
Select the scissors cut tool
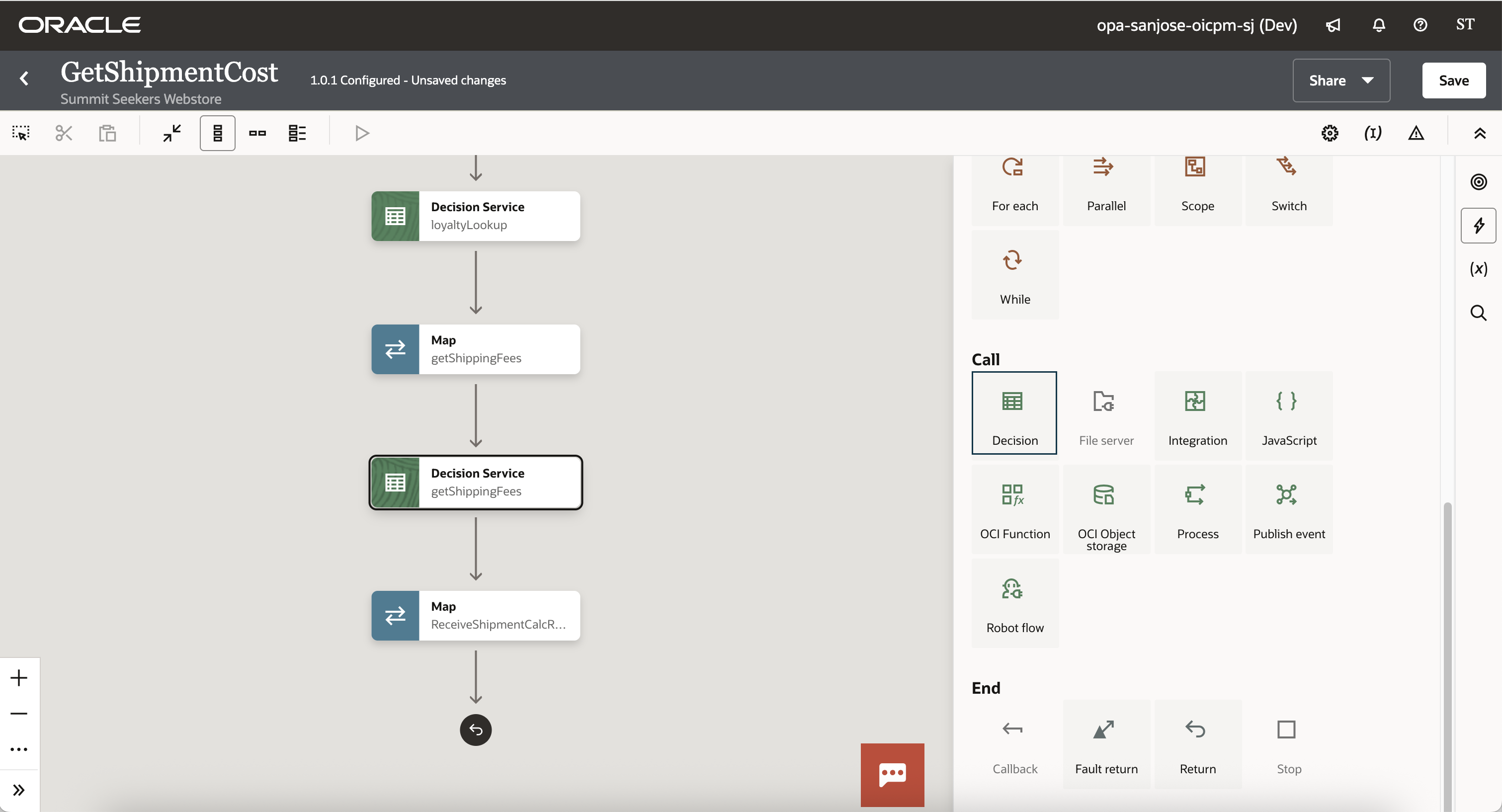coord(64,133)
